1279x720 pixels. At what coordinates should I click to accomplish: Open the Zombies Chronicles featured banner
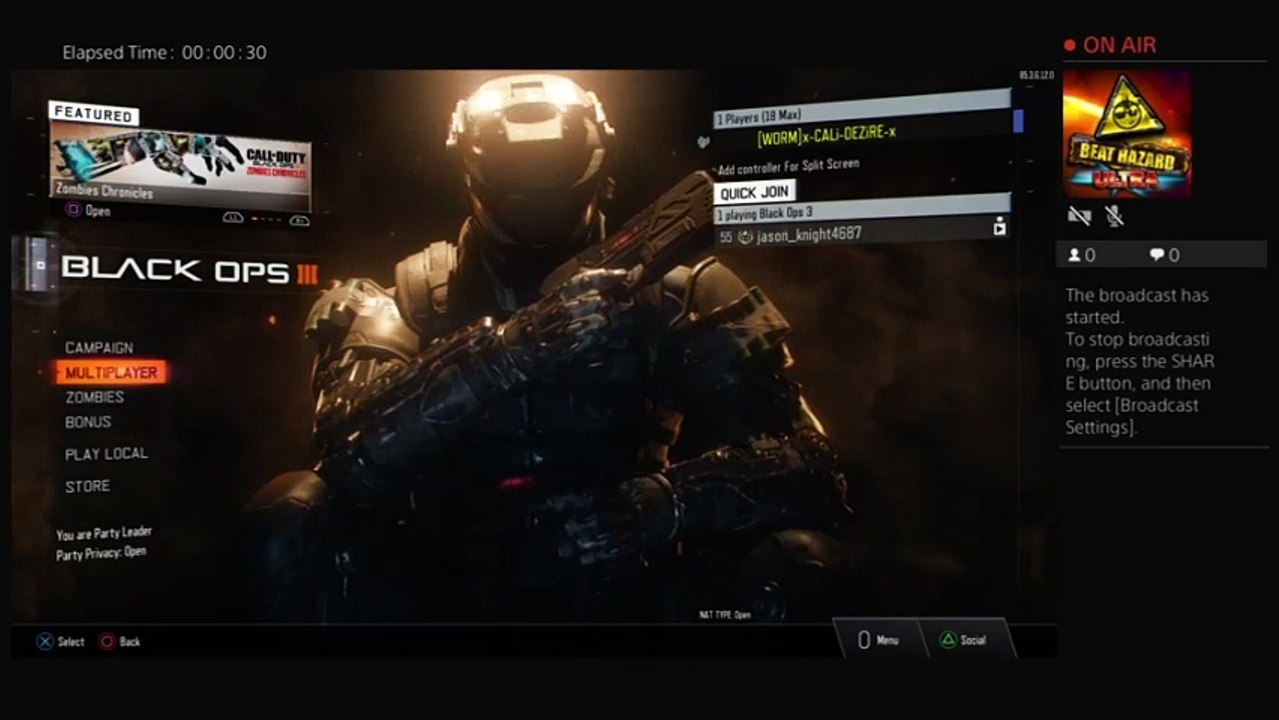180,165
